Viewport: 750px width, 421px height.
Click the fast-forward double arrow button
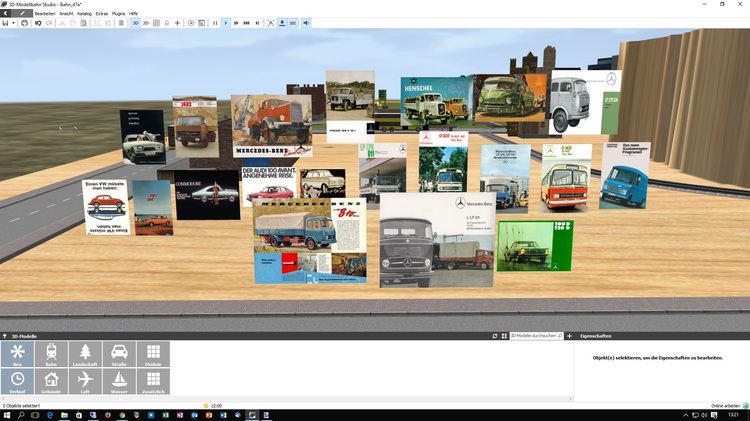coord(236,23)
